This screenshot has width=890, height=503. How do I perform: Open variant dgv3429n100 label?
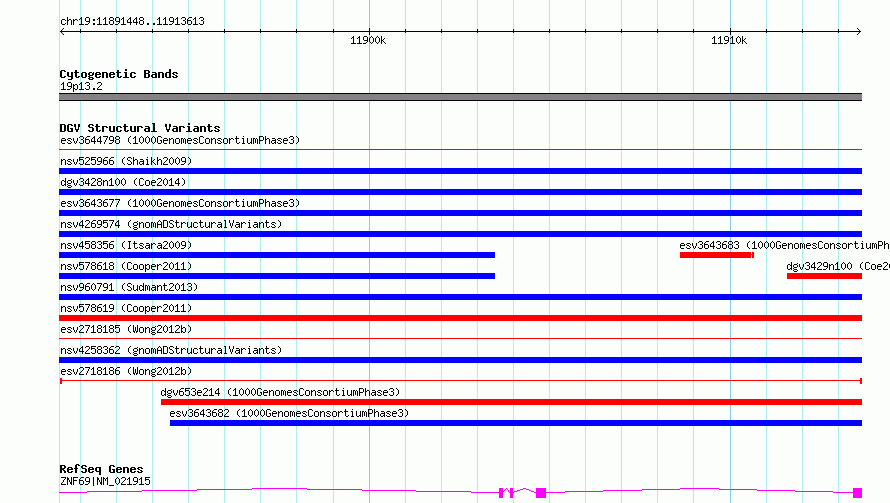click(838, 266)
